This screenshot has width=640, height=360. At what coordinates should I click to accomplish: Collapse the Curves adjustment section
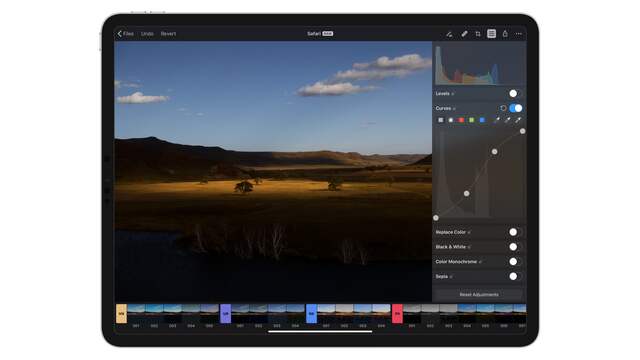(445, 108)
